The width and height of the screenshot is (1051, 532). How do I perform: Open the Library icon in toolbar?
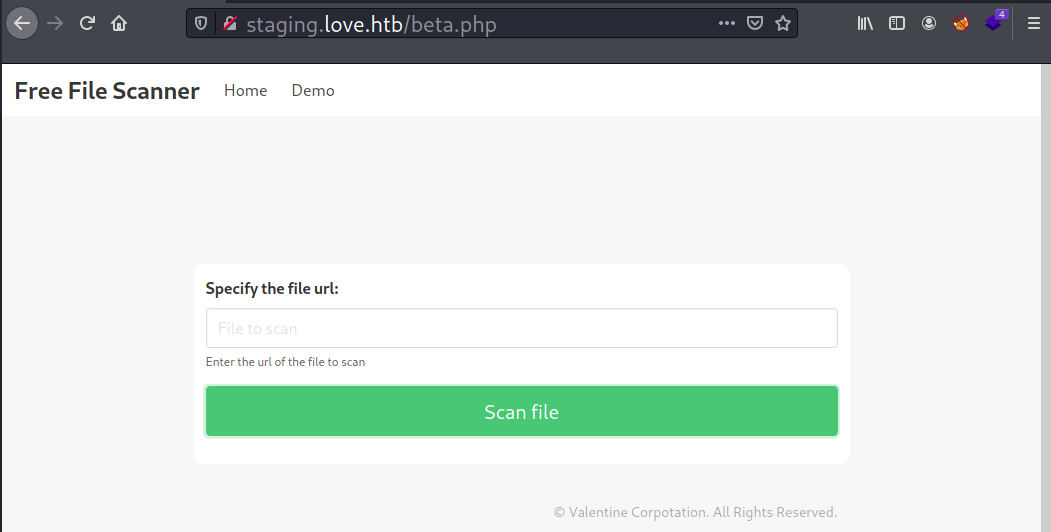coord(865,23)
